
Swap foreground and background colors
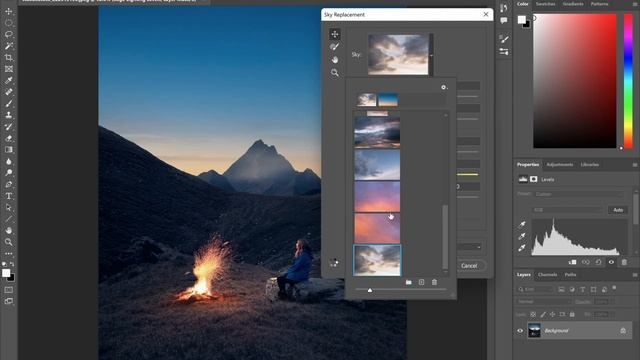(12, 264)
